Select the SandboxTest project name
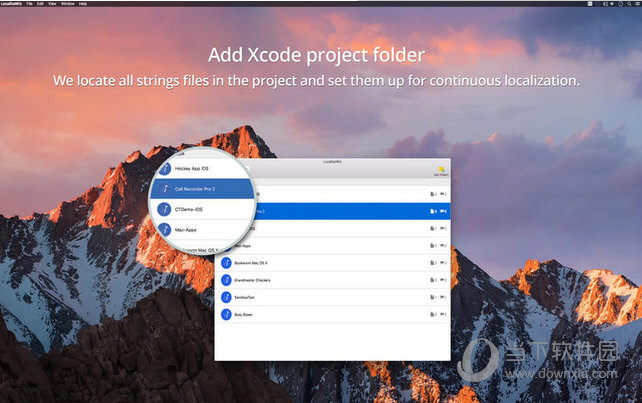 (244, 297)
